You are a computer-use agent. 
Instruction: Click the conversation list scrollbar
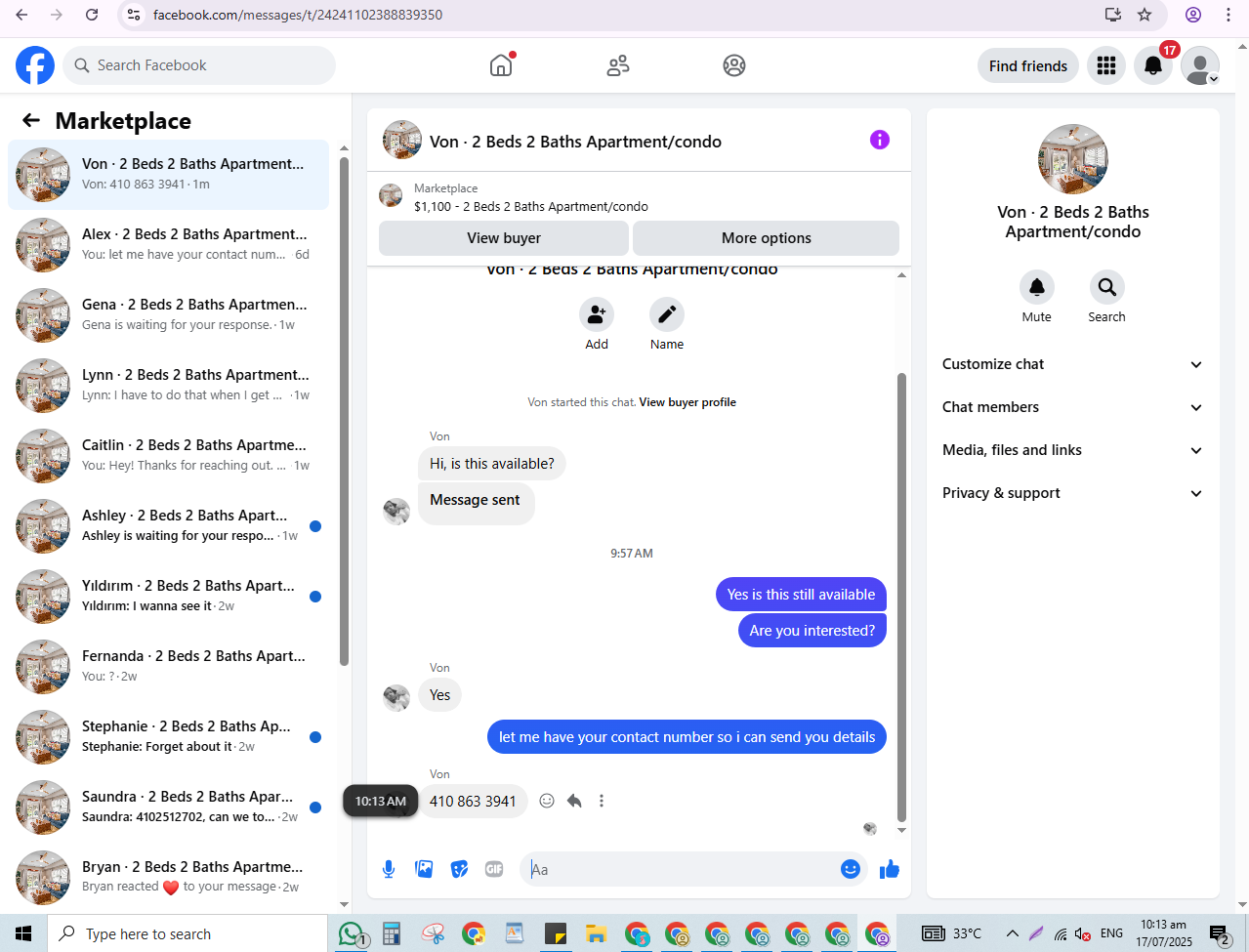tap(344, 410)
